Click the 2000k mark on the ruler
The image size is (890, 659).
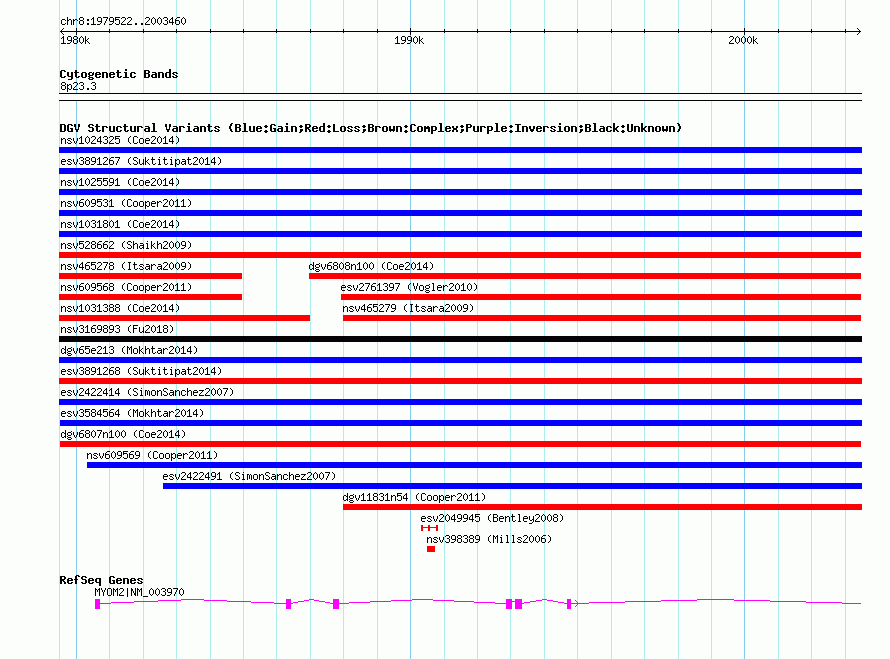click(743, 40)
